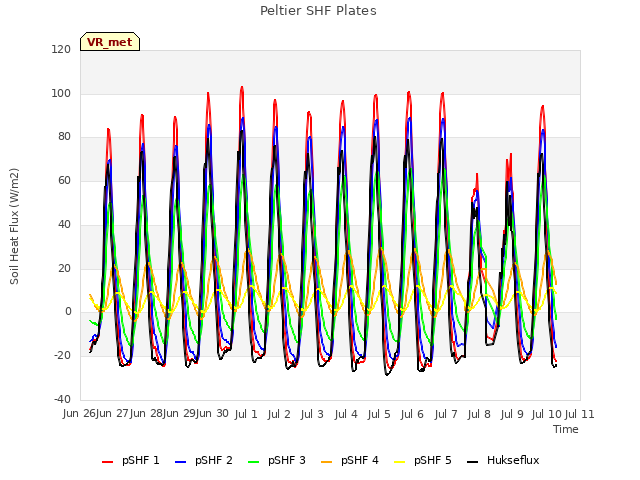Viewport: 640px width, 480px height.
Task: Click the 60 y-axis tick label
Action: pos(64,180)
